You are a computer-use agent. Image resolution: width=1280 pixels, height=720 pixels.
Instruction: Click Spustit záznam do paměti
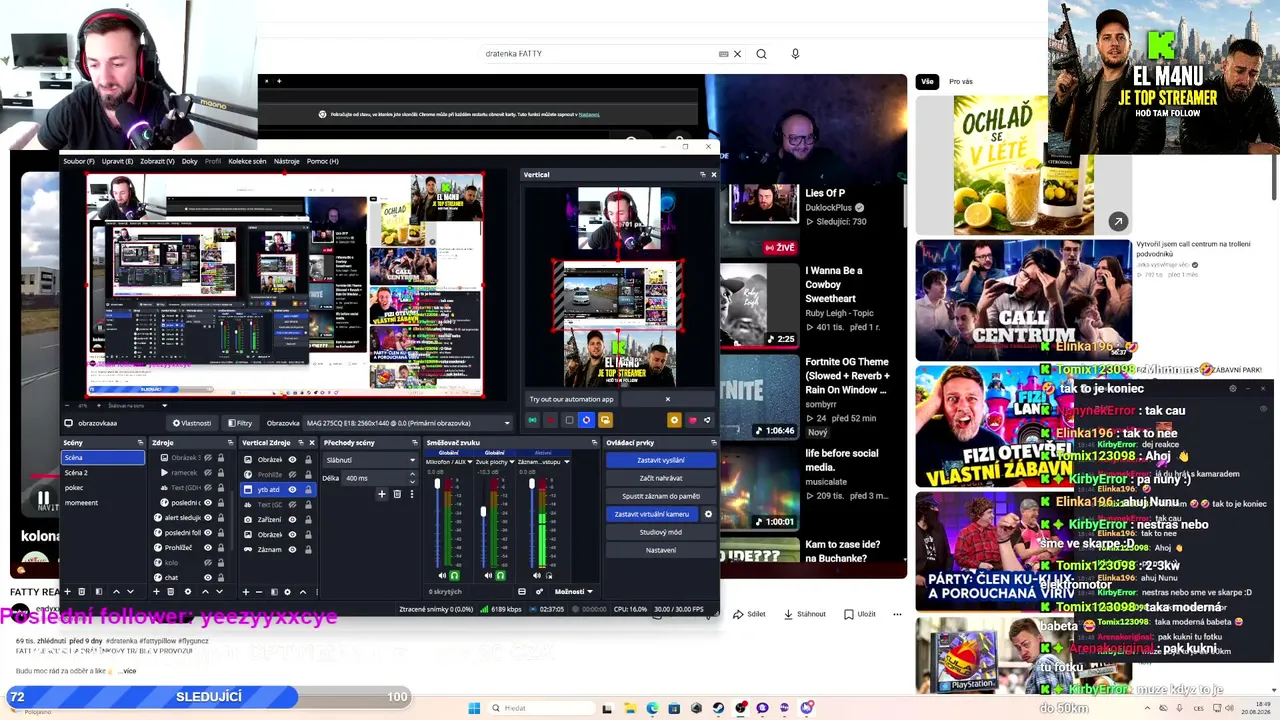tap(661, 496)
